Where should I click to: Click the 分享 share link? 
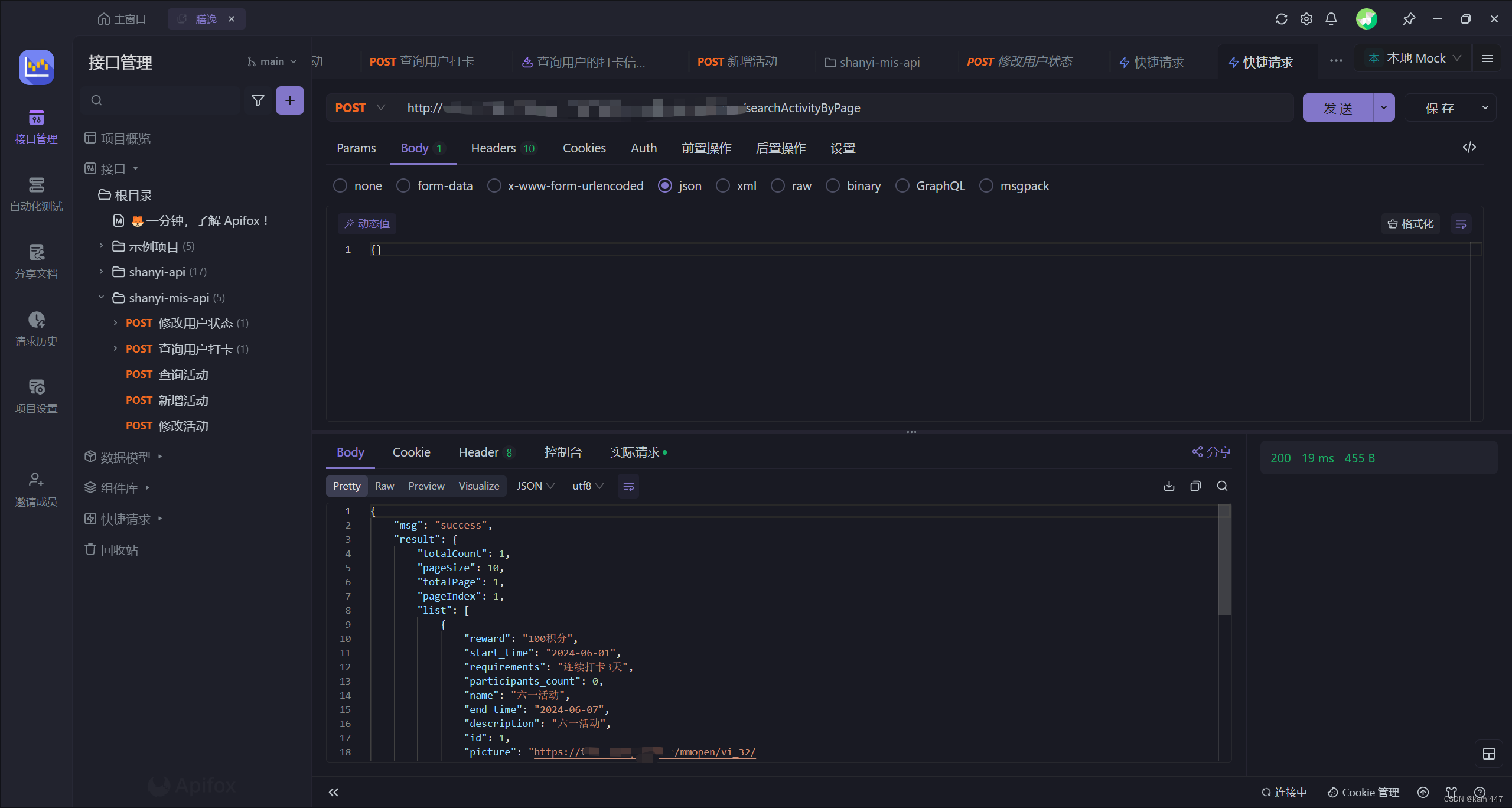pyautogui.click(x=1211, y=452)
